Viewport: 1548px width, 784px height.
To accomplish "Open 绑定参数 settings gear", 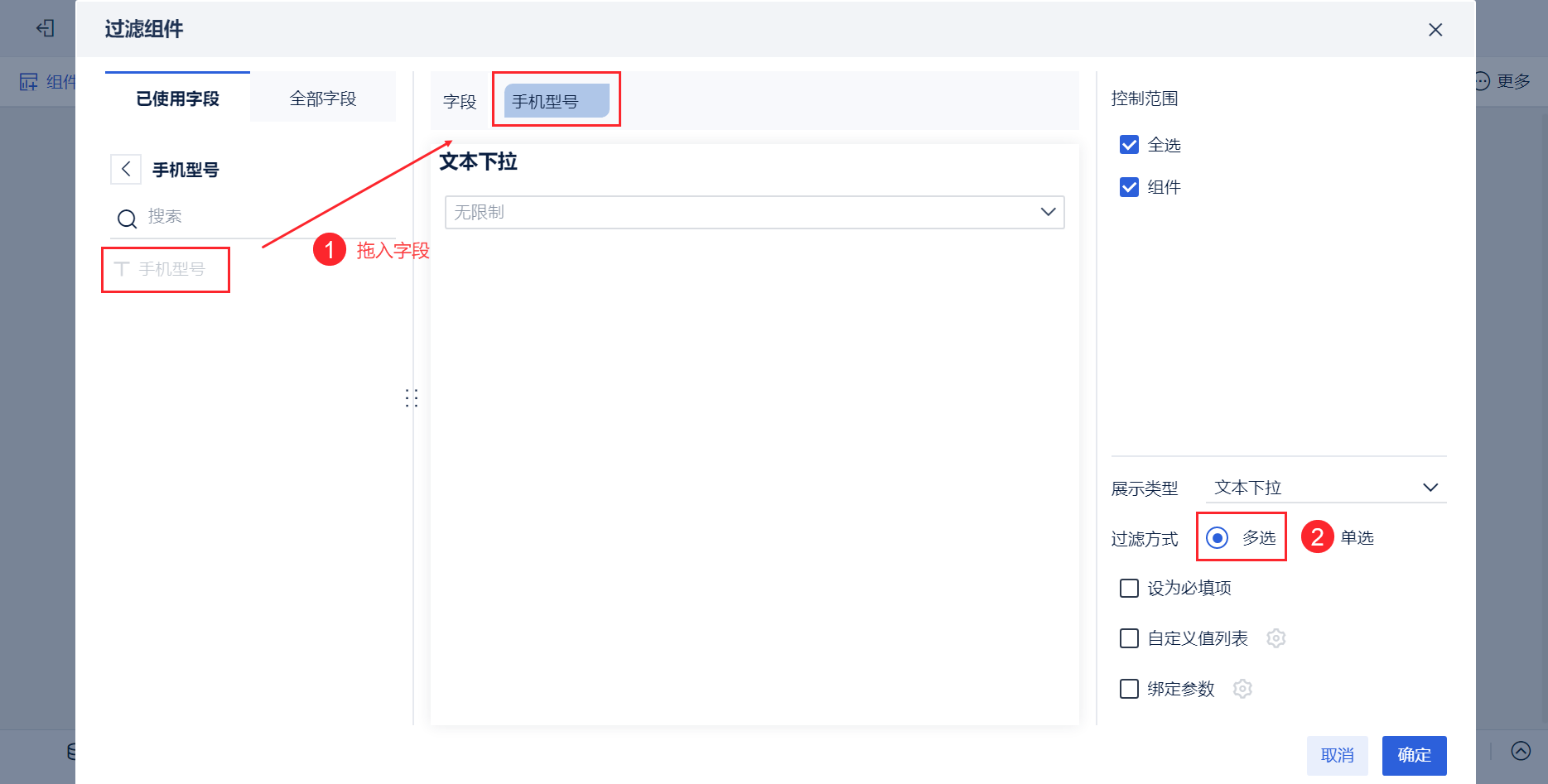I will click(x=1242, y=689).
